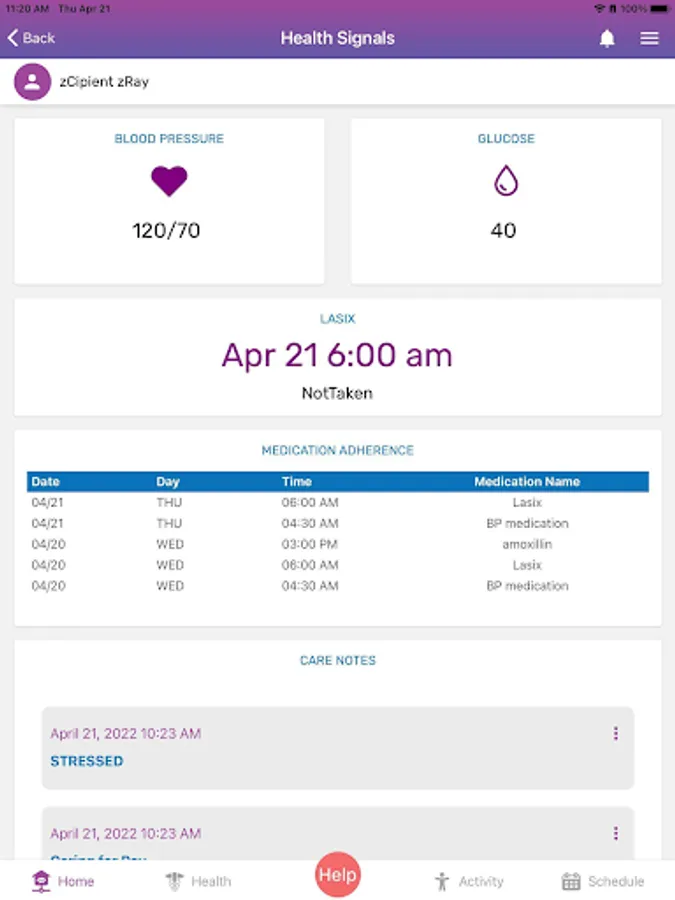Open the Schedule tab
Screen dimensions: 675x900
[x=602, y=881]
